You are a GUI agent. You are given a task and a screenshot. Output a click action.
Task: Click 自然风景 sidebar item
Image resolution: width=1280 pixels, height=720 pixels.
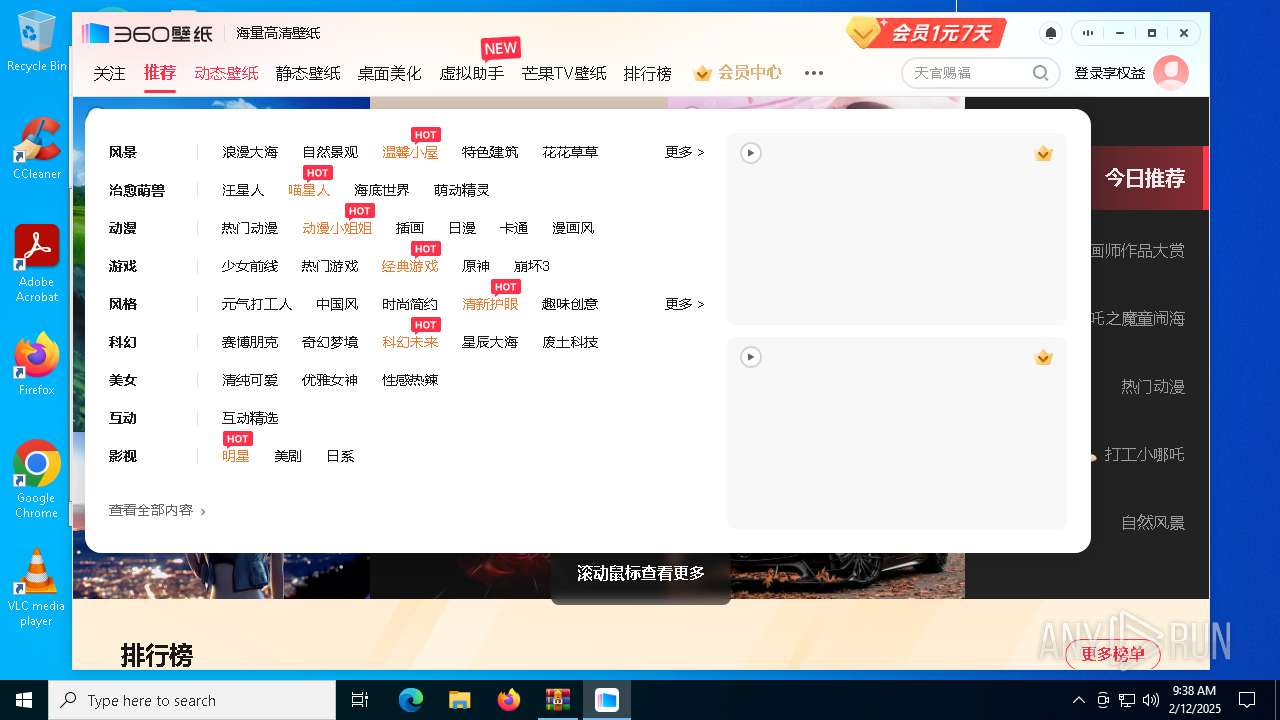coord(1153,522)
